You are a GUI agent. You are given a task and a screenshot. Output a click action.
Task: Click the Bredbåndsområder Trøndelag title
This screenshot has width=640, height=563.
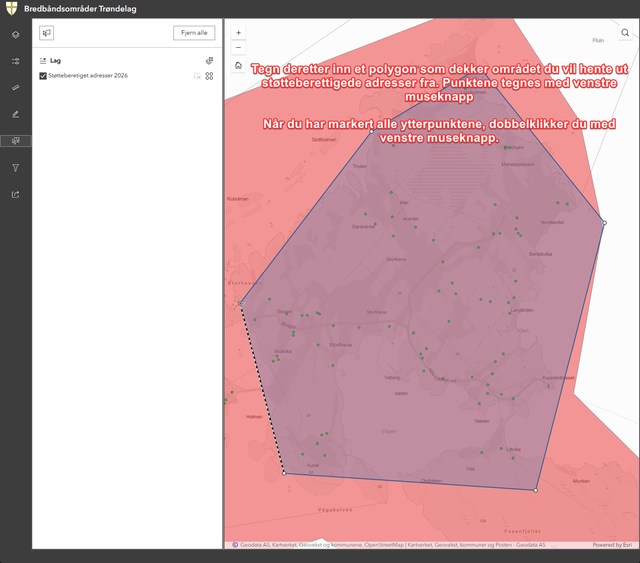[x=80, y=9]
